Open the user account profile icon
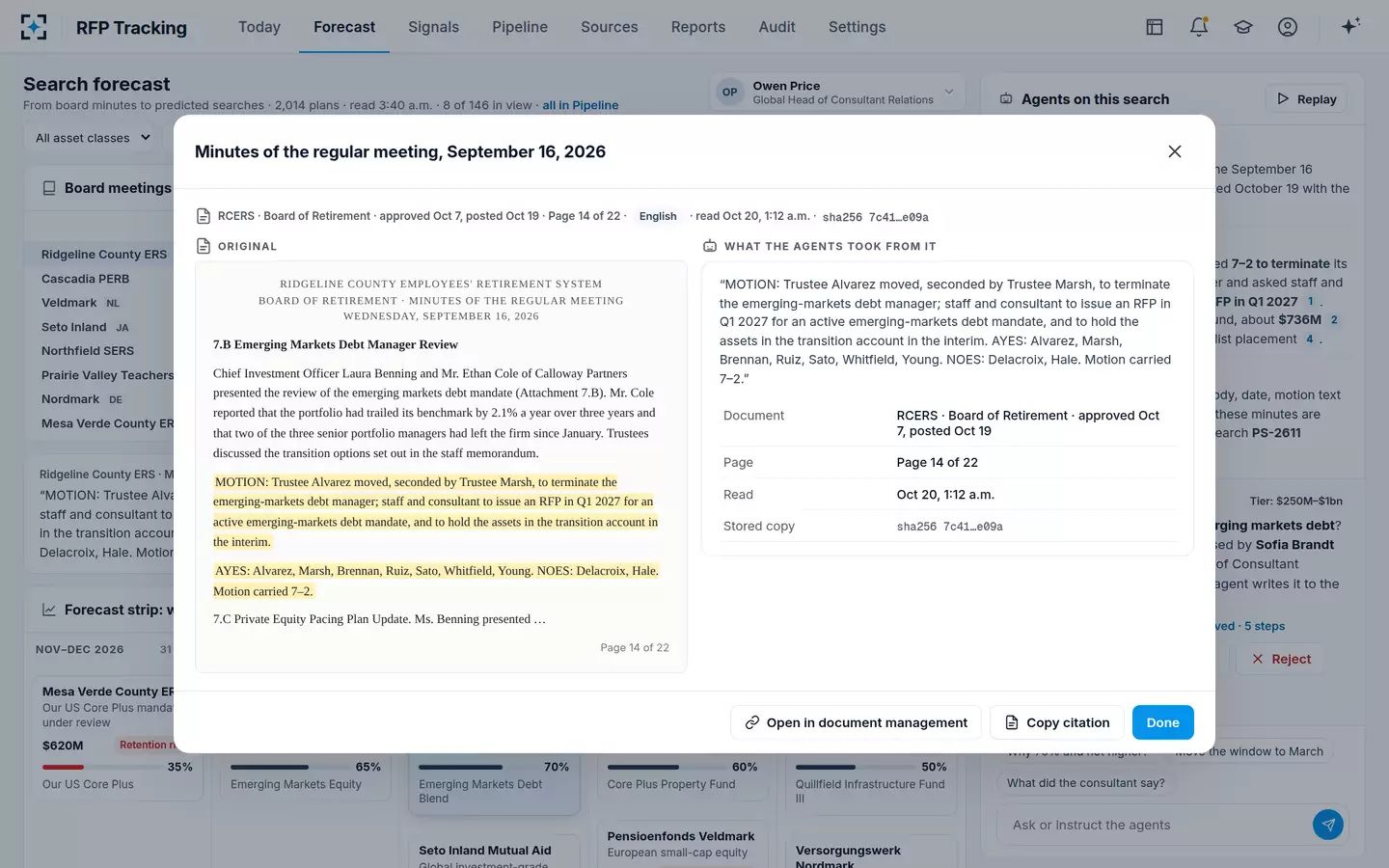 1288,27
